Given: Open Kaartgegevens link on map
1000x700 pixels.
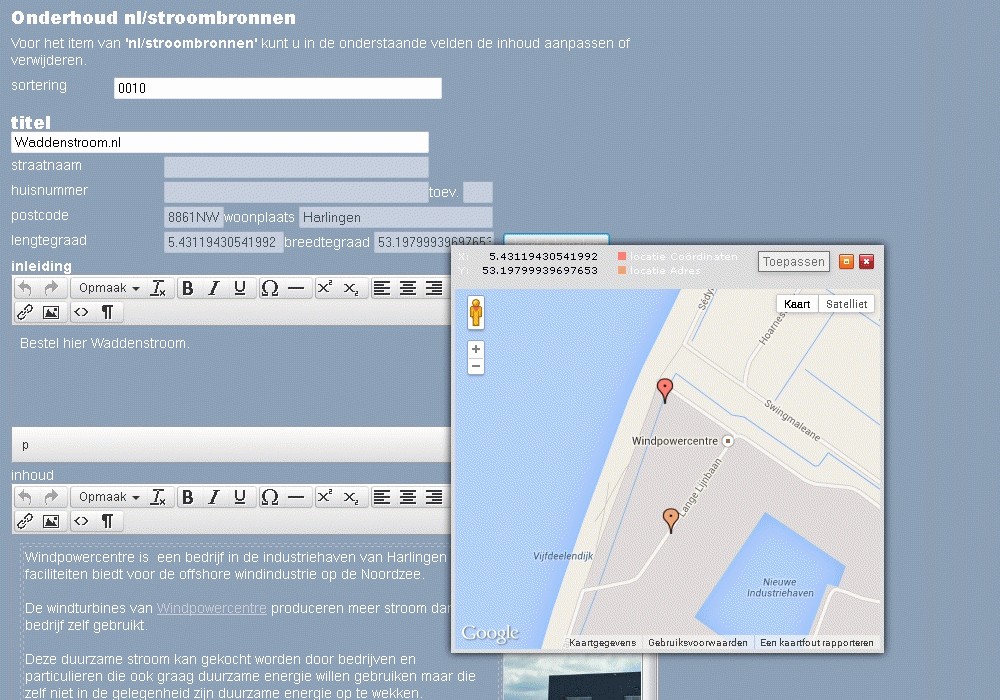Looking at the screenshot, I should tap(602, 643).
